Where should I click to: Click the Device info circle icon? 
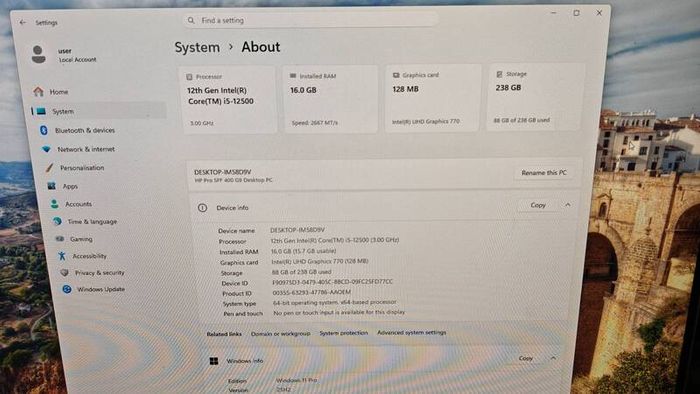[202, 207]
